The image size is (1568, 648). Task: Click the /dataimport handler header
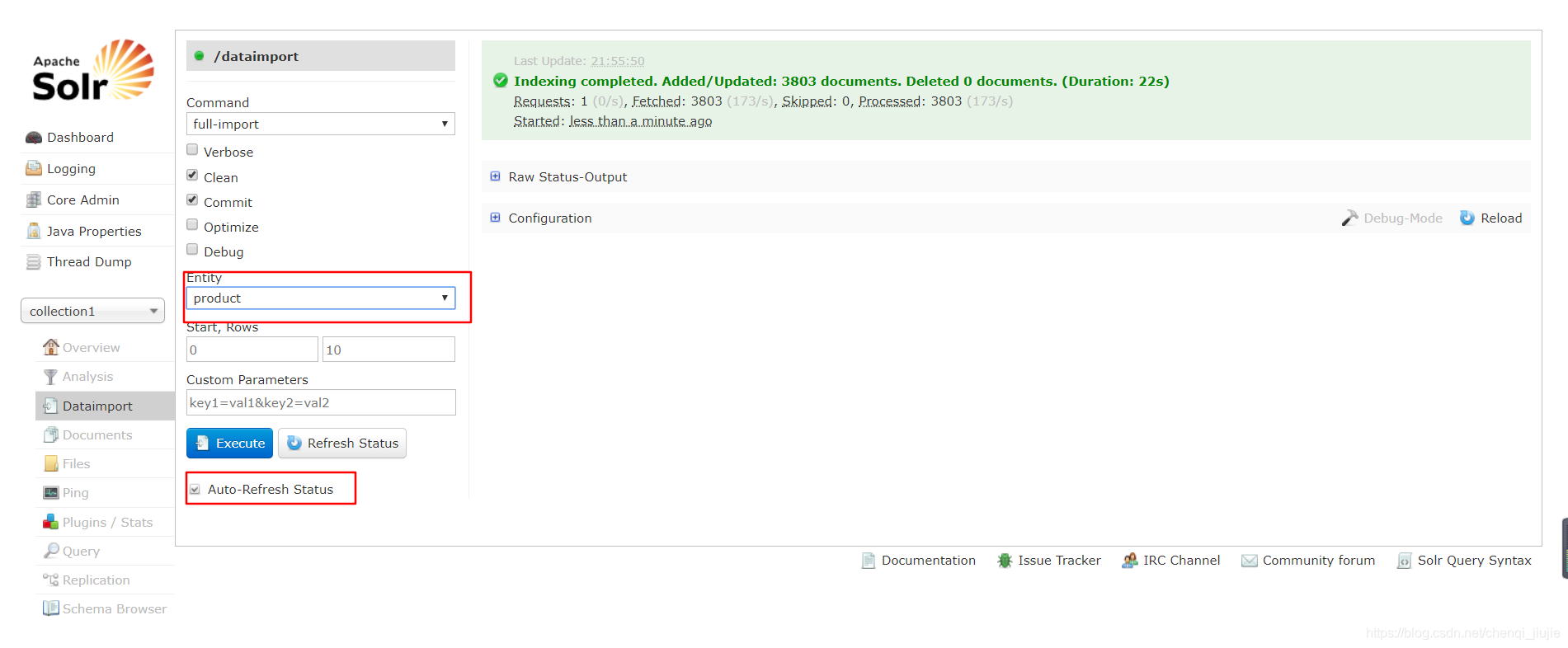[321, 56]
